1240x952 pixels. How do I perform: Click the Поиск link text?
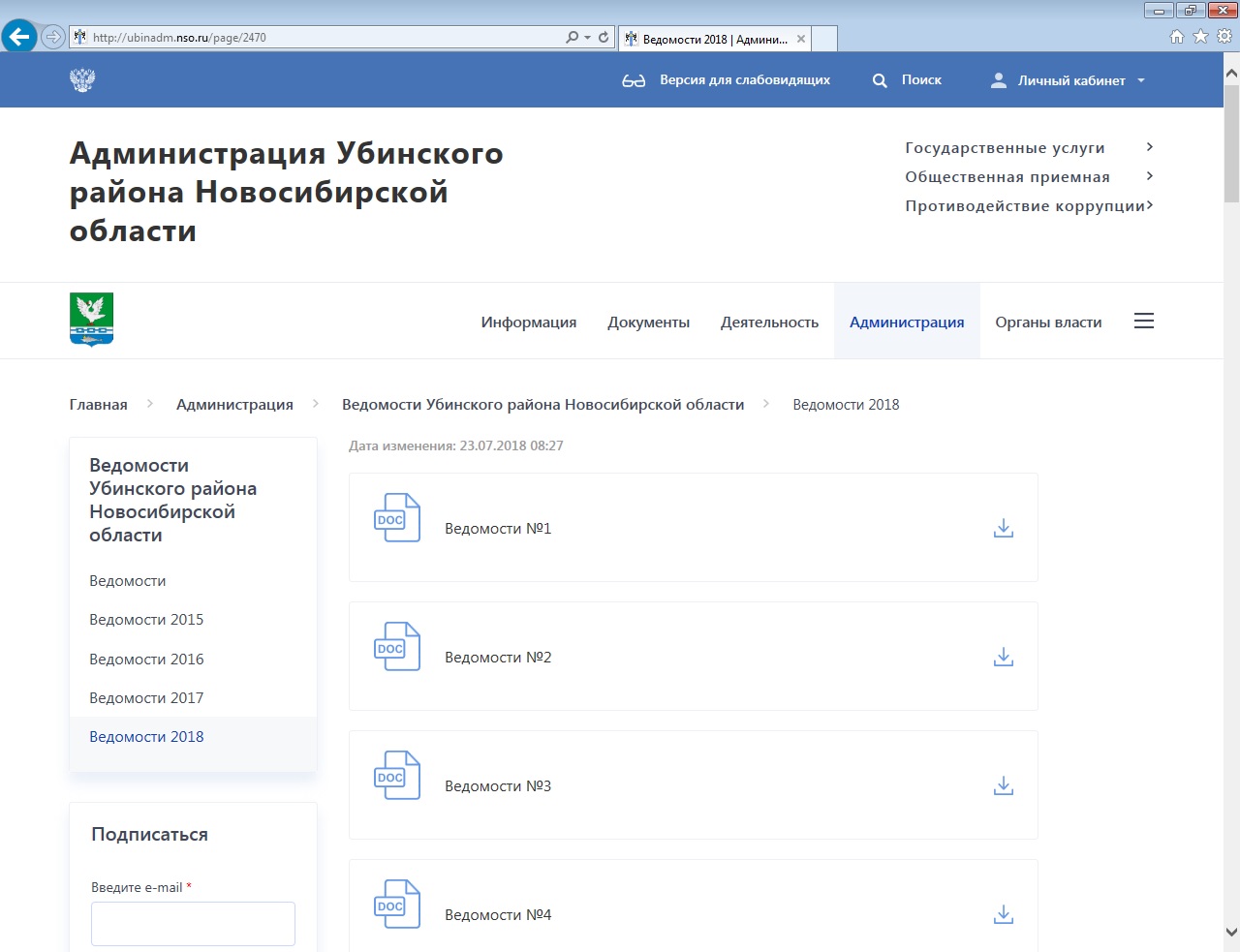[x=921, y=80]
